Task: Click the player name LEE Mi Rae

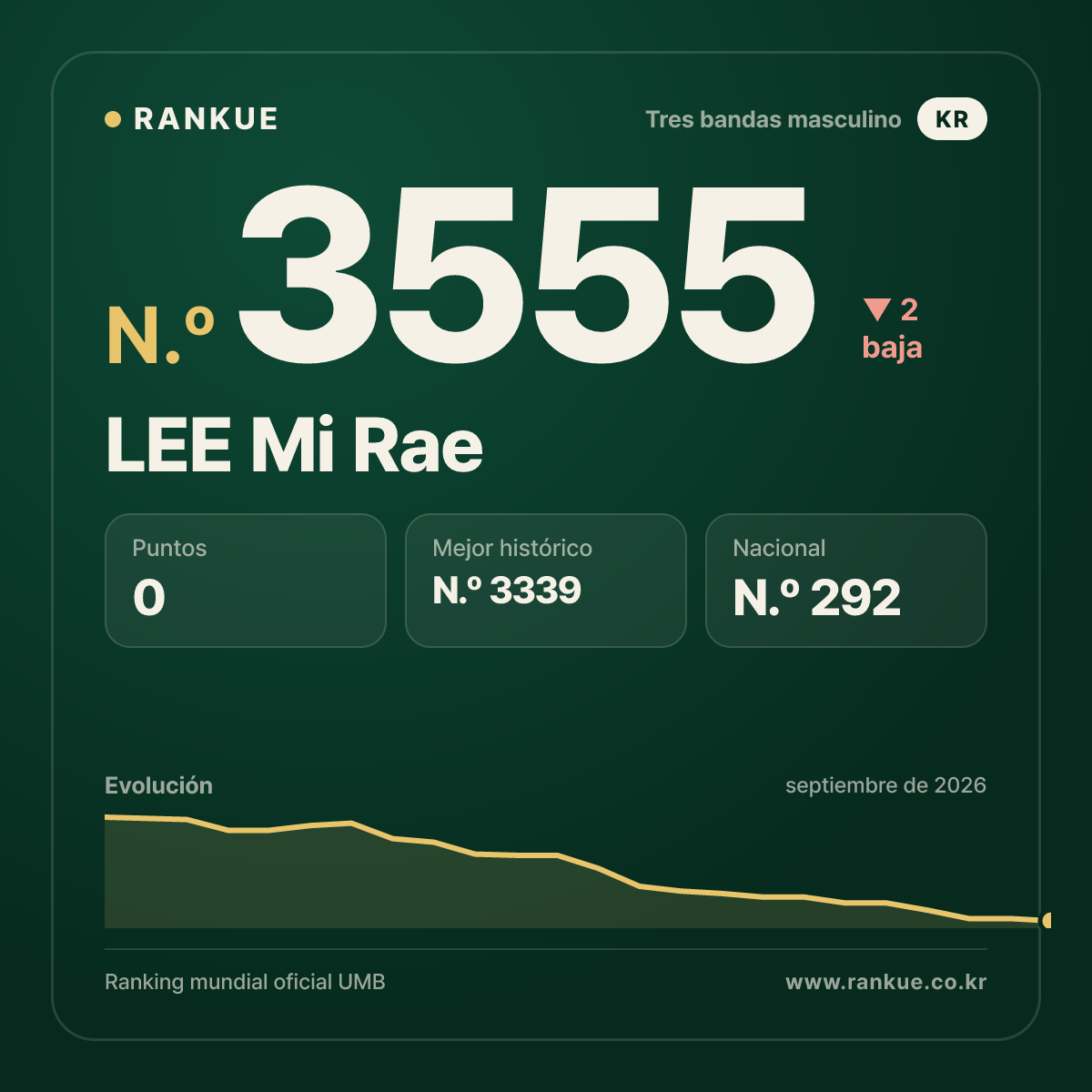Action: [x=294, y=445]
